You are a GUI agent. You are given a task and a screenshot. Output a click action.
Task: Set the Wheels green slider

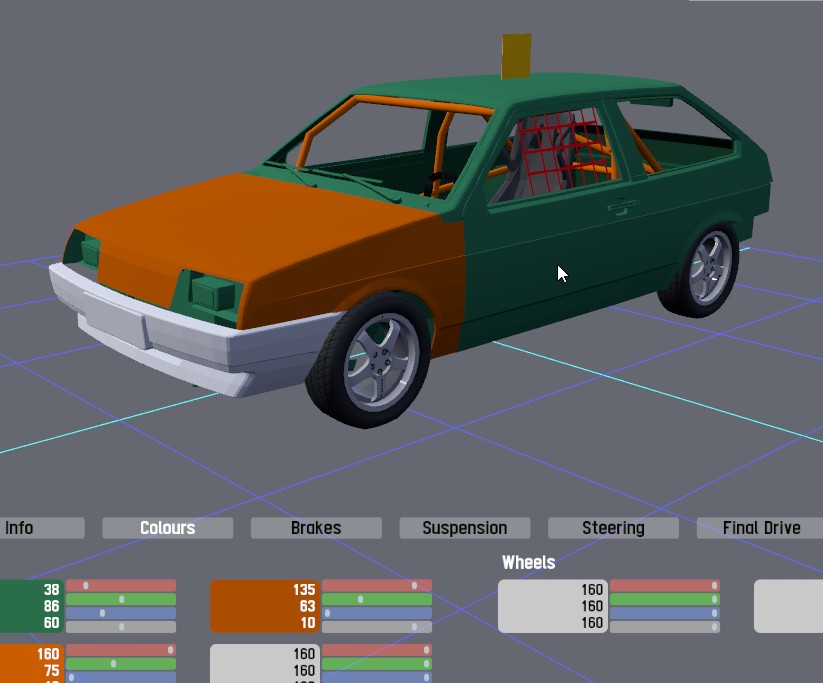tap(664, 599)
